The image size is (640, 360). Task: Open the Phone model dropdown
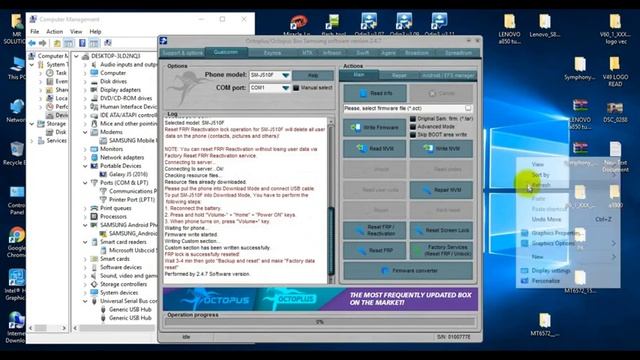286,76
